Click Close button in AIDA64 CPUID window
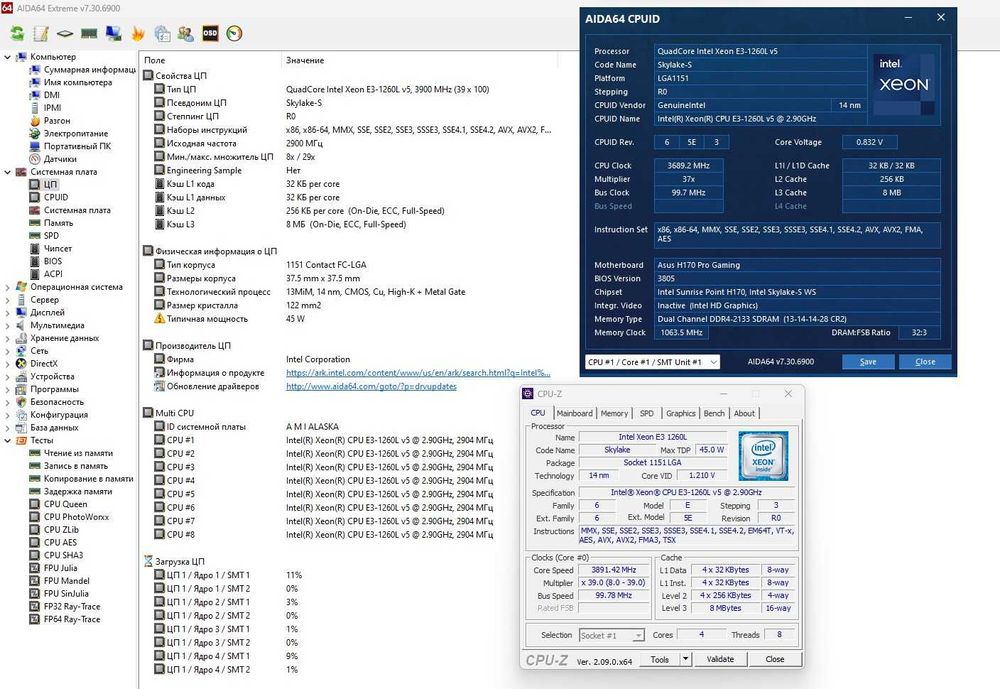Viewport: 1000px width, 689px height. 925,362
